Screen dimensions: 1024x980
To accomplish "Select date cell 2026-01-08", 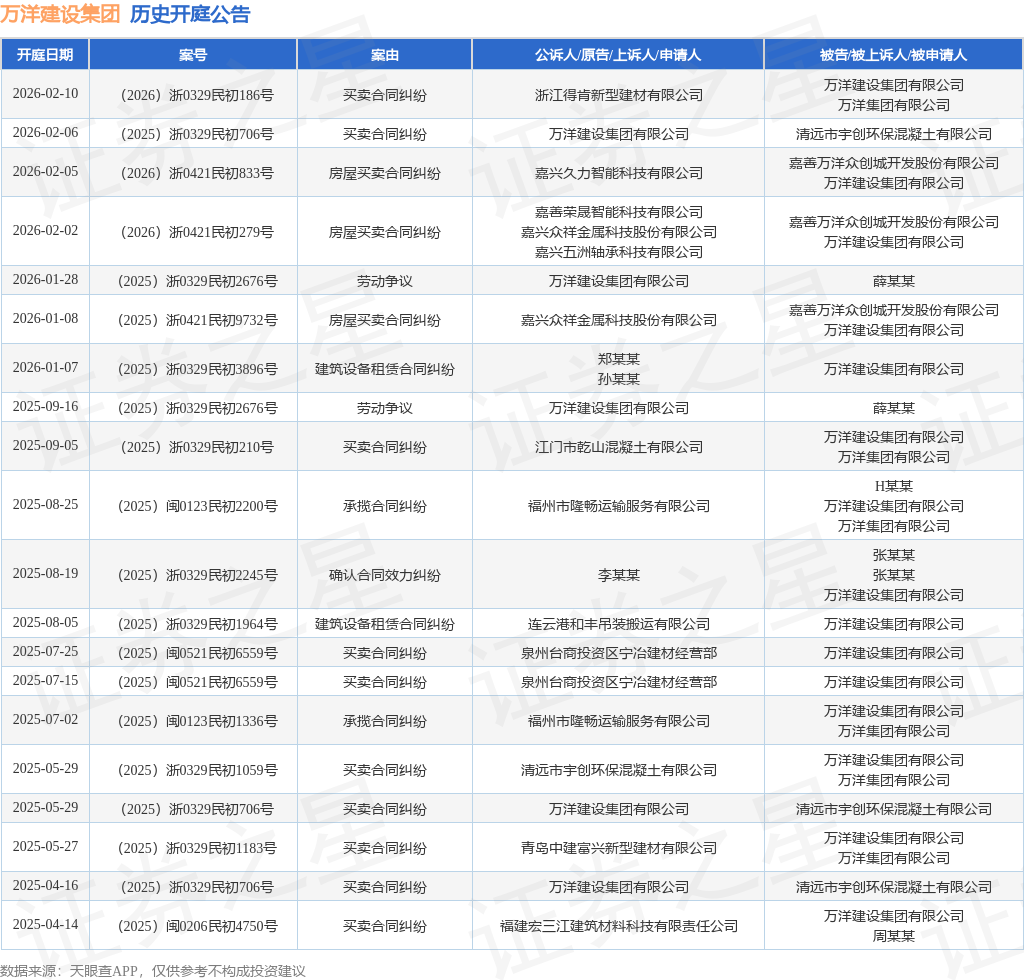I will click(45, 319).
